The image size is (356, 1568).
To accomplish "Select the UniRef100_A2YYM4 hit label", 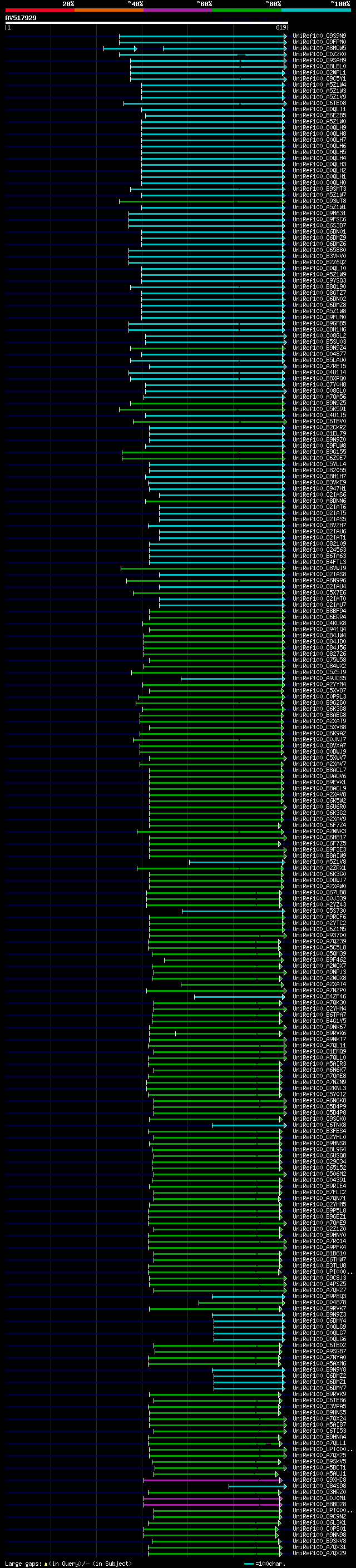I will [319, 684].
